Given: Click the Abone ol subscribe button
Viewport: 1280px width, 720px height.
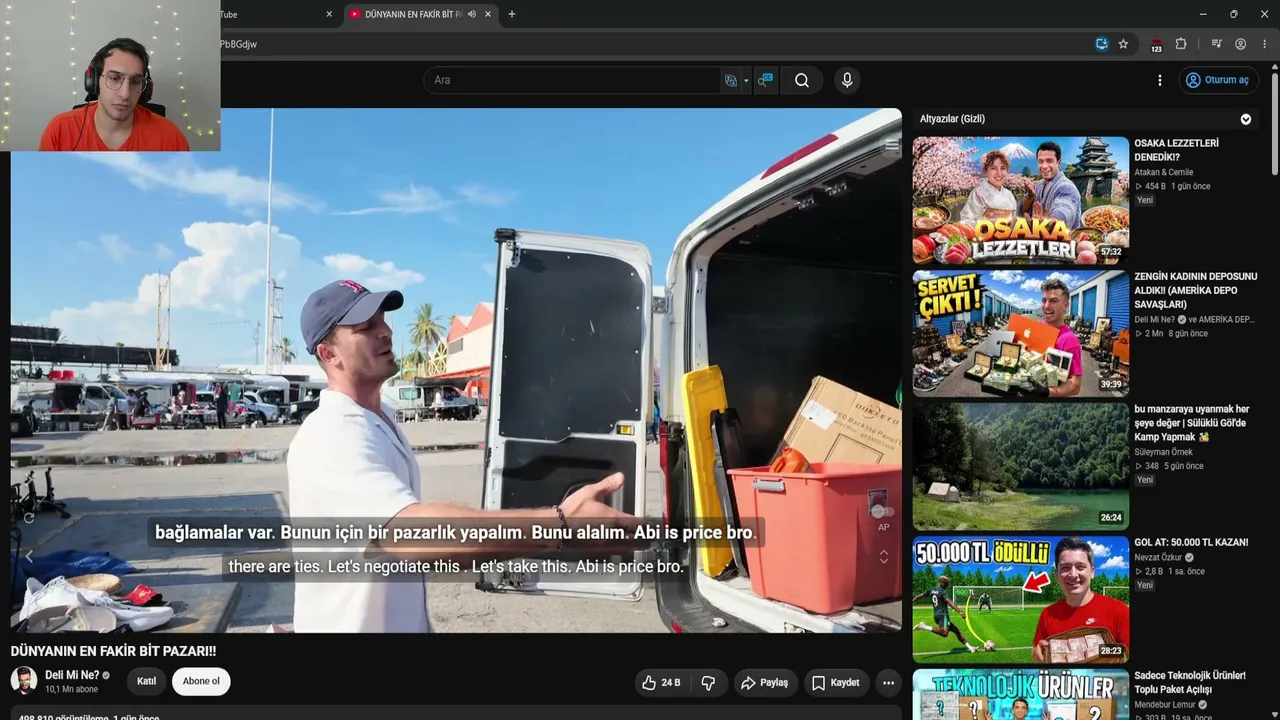Looking at the screenshot, I should (x=201, y=681).
